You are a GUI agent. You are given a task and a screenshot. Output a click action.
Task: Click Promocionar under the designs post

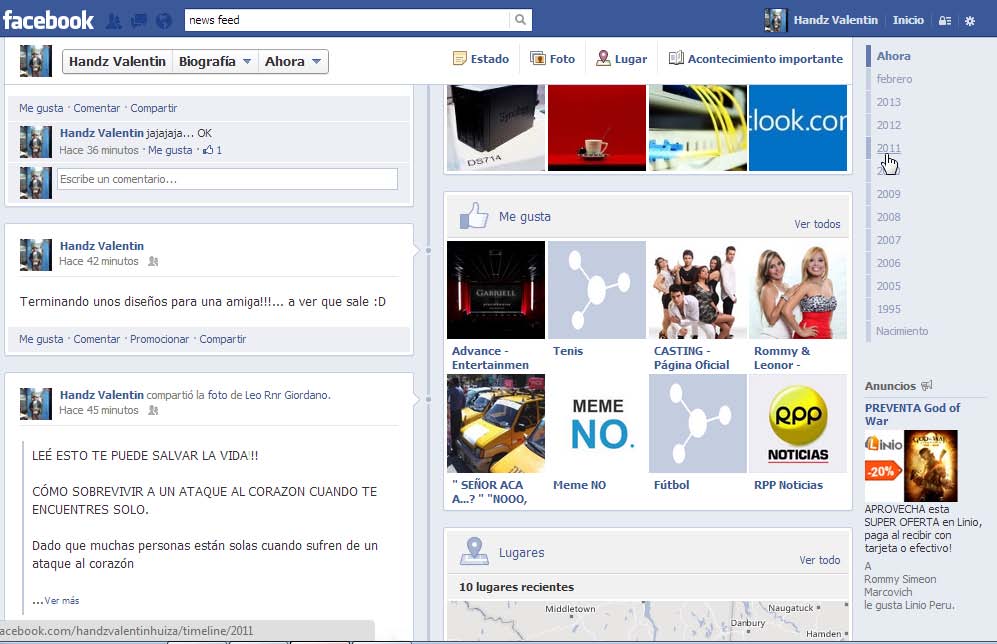point(159,339)
